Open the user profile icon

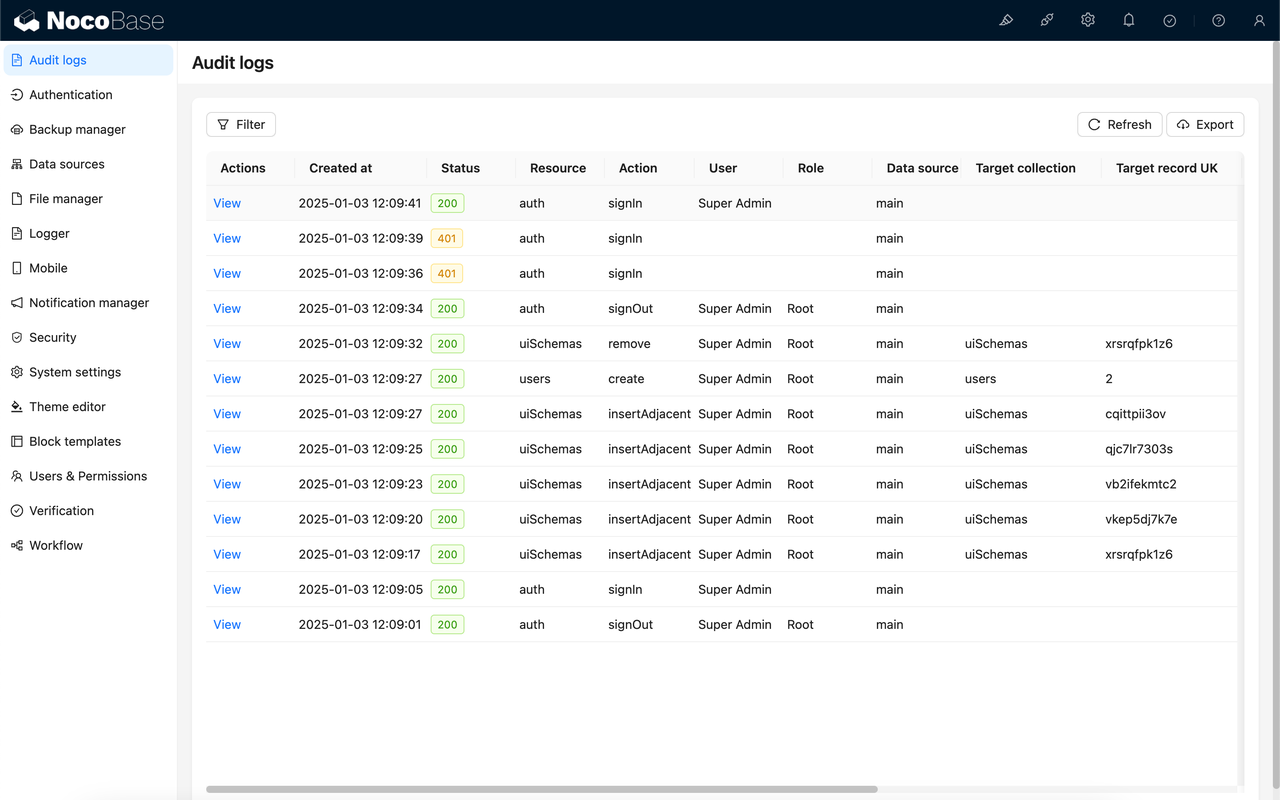1259,20
